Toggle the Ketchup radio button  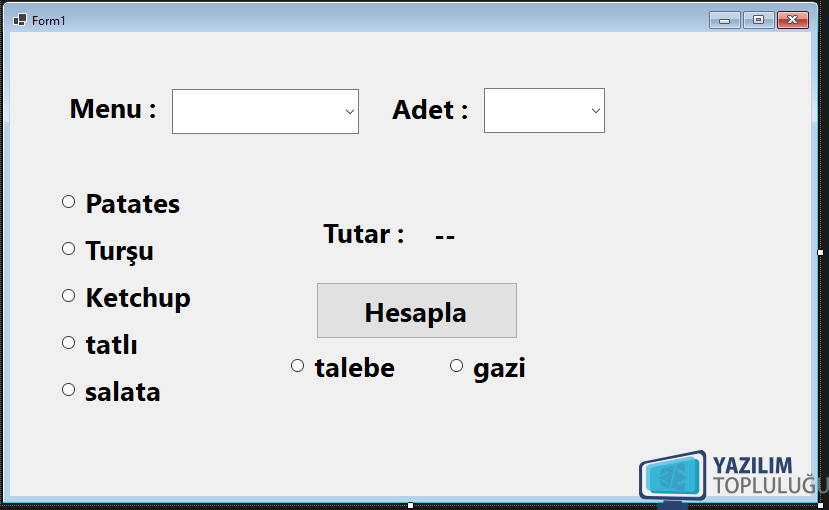tap(68, 295)
